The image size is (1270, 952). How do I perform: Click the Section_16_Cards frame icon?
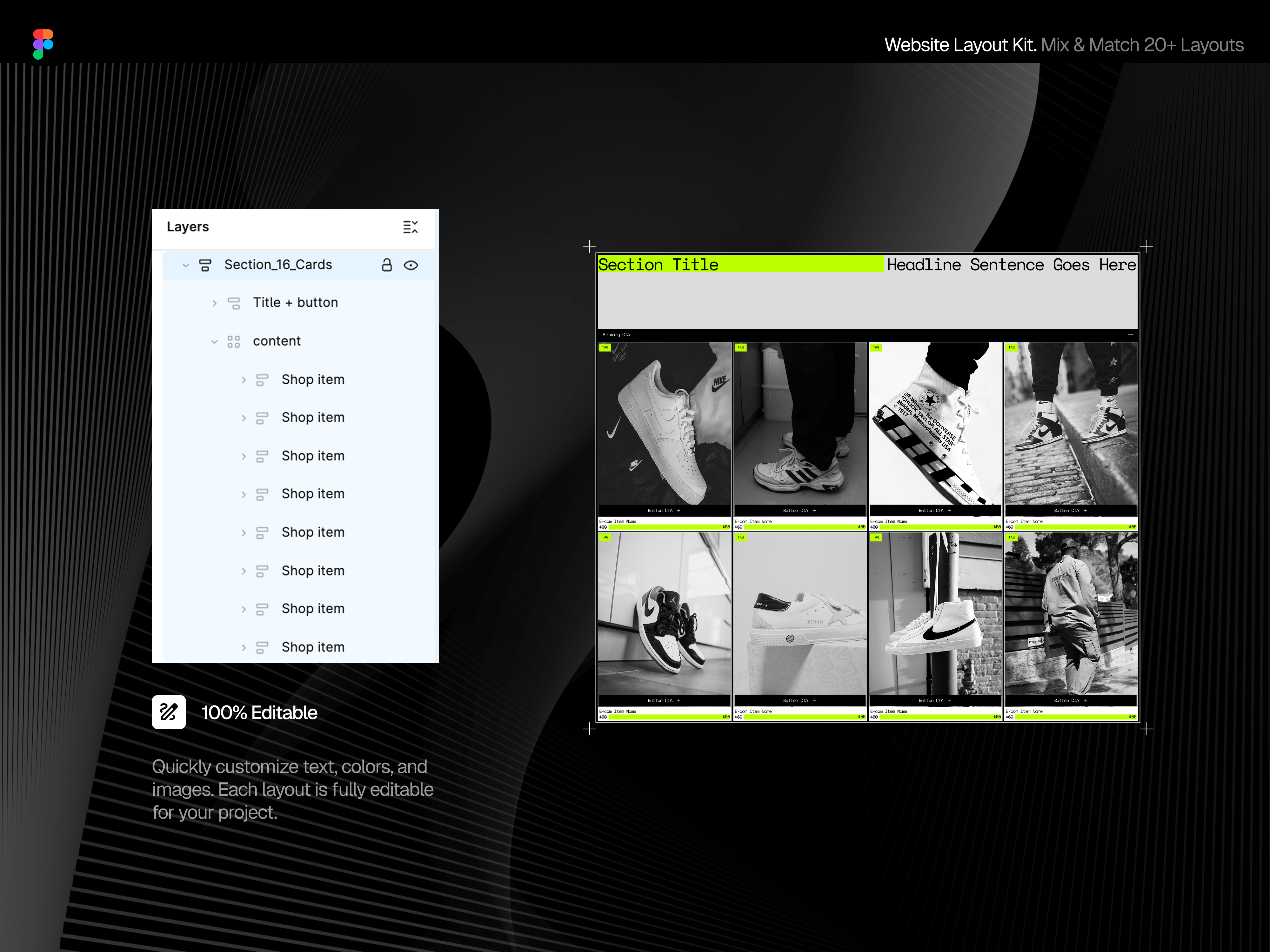(x=205, y=265)
